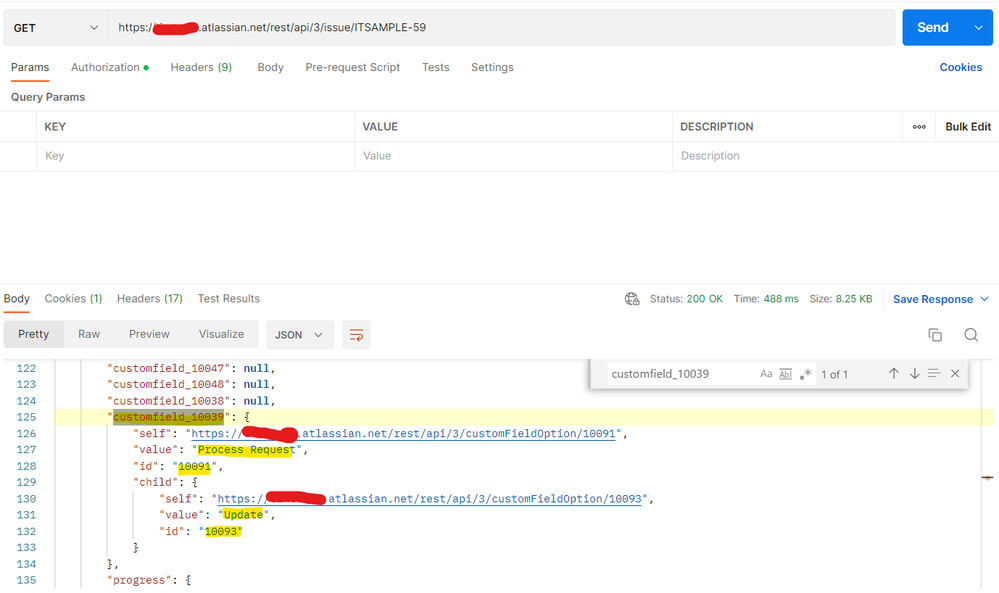Open the response Headers (17) tab

pyautogui.click(x=150, y=299)
